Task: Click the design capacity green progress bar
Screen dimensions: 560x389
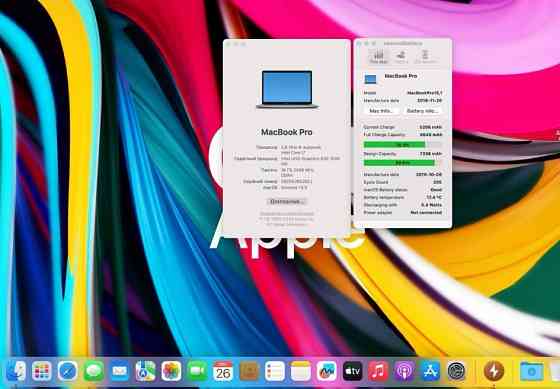Action: coord(402,163)
